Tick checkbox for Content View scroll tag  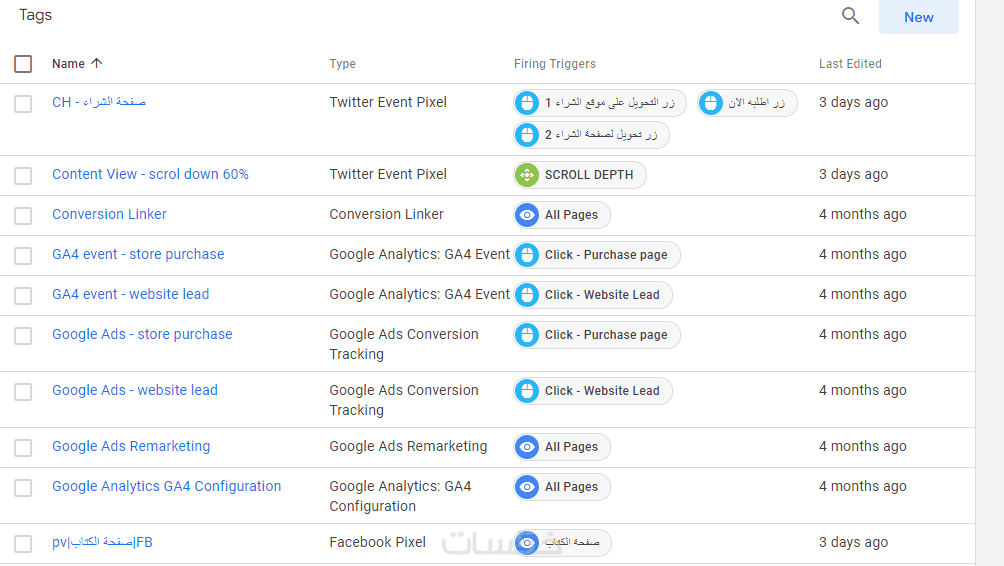[x=23, y=175]
